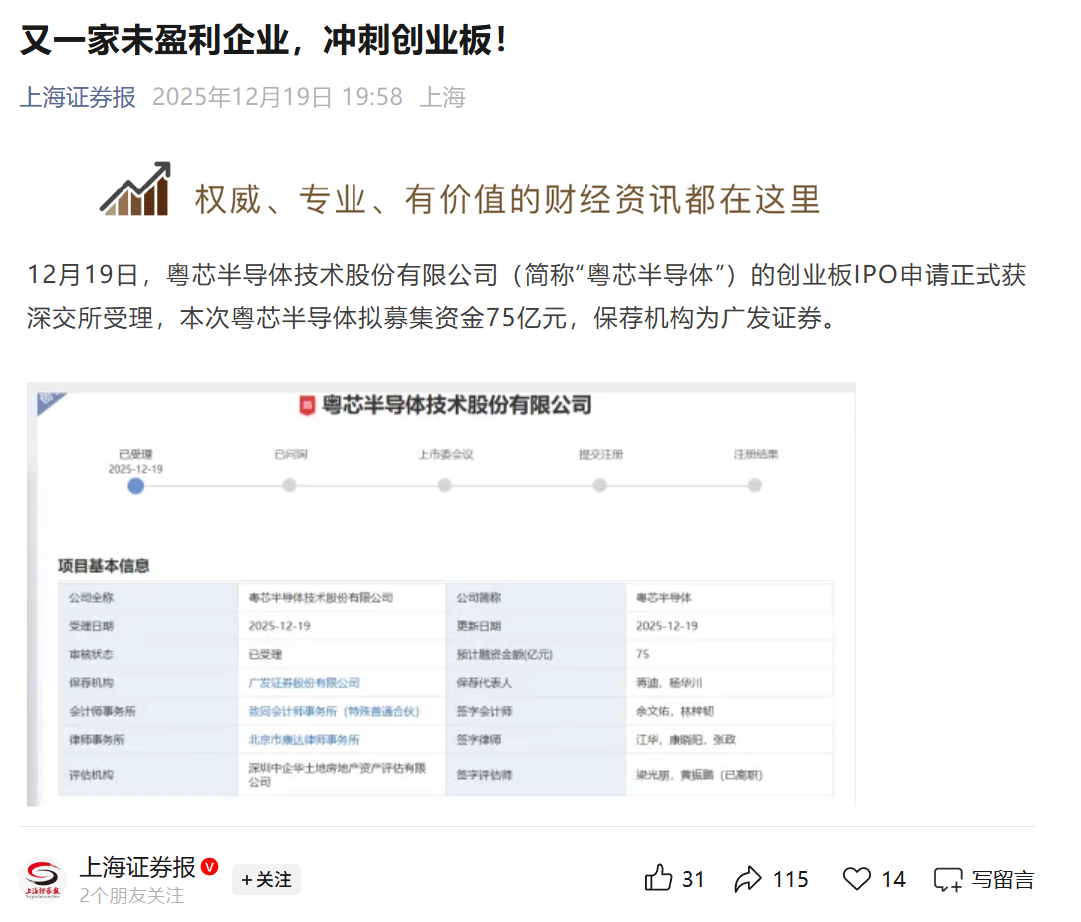Click the share count 115
The width and height of the screenshot is (1081, 922).
click(x=790, y=880)
